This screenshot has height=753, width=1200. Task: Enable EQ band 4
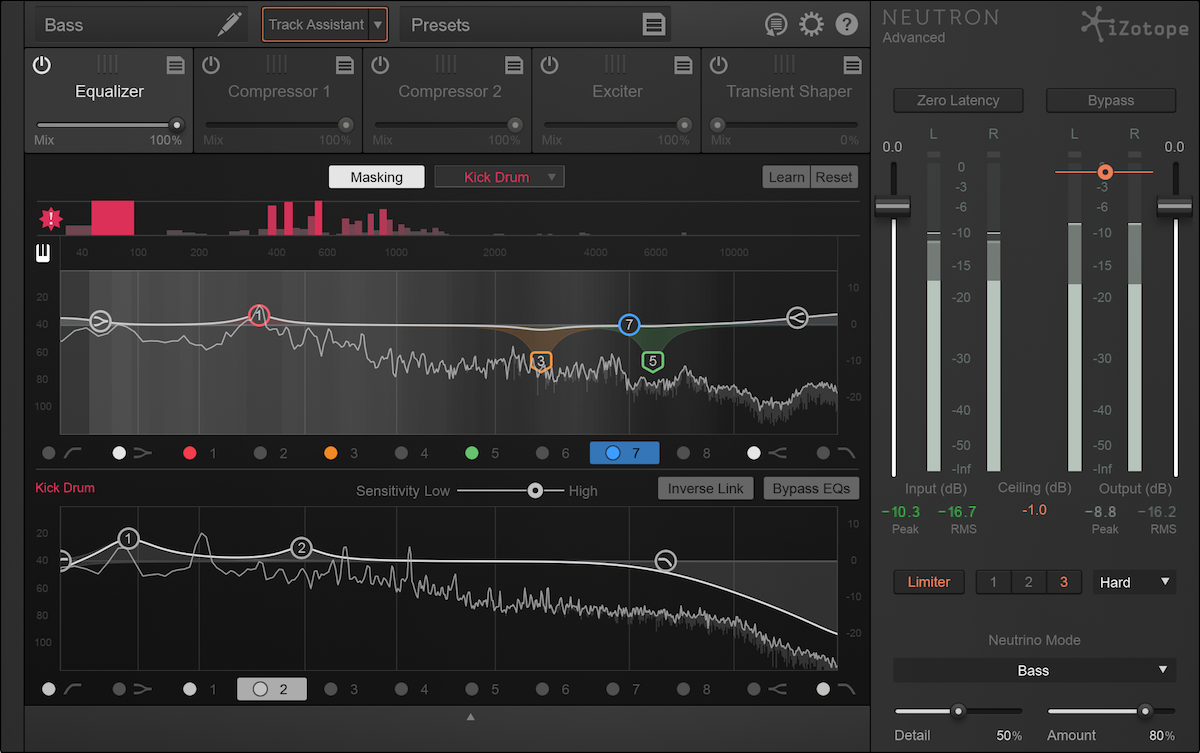[403, 453]
